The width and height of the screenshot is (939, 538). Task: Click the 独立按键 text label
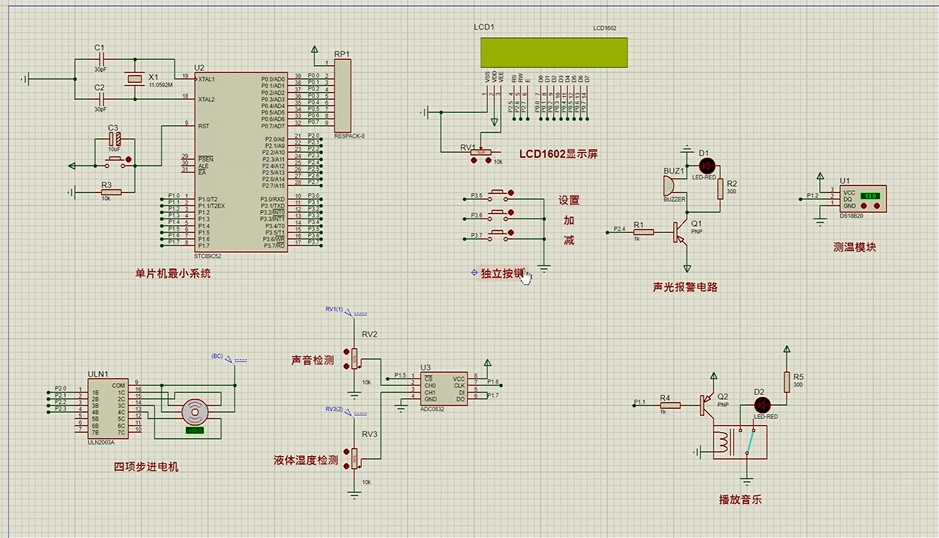pos(502,273)
